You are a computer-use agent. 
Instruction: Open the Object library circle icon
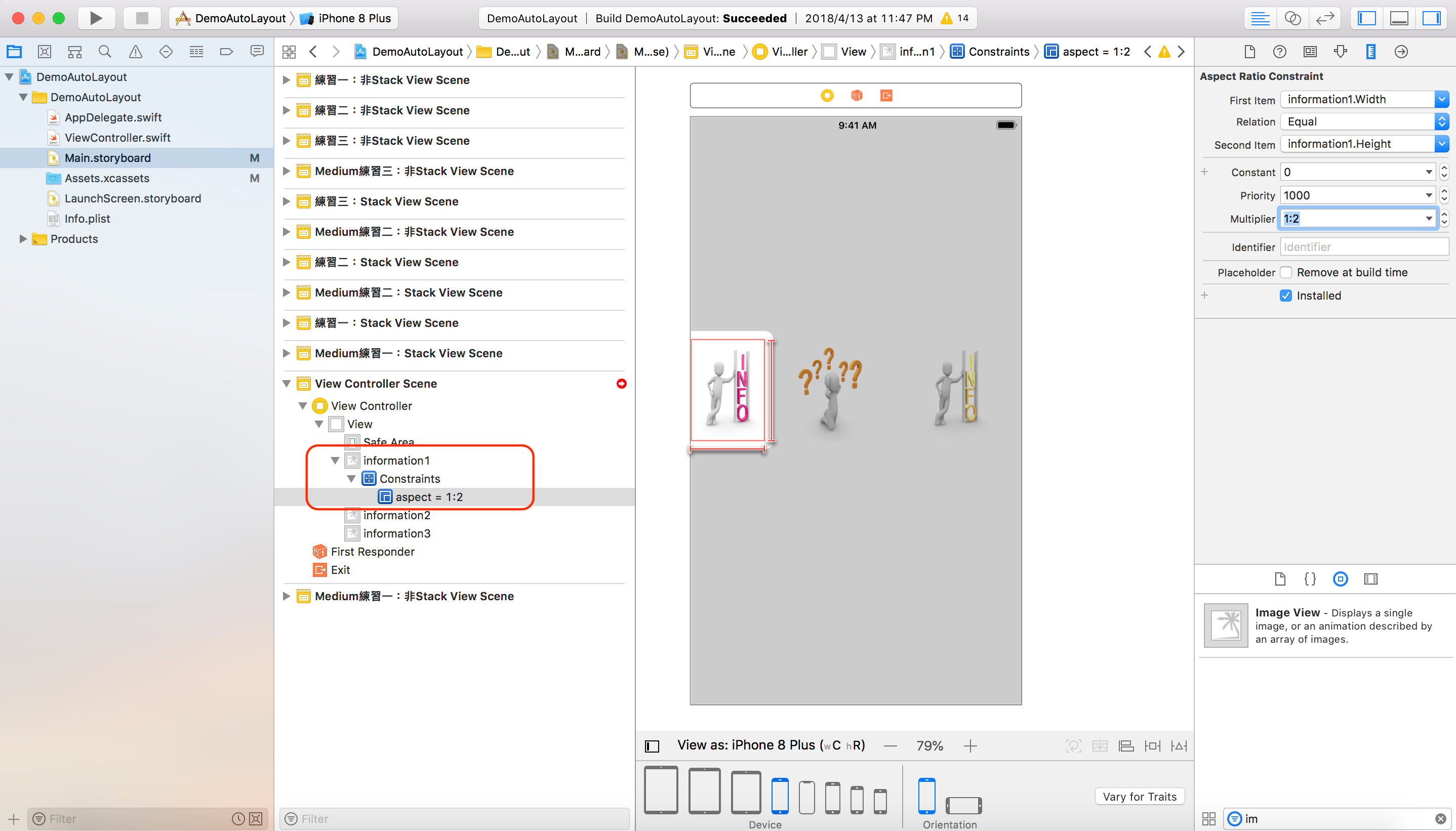coord(1340,579)
